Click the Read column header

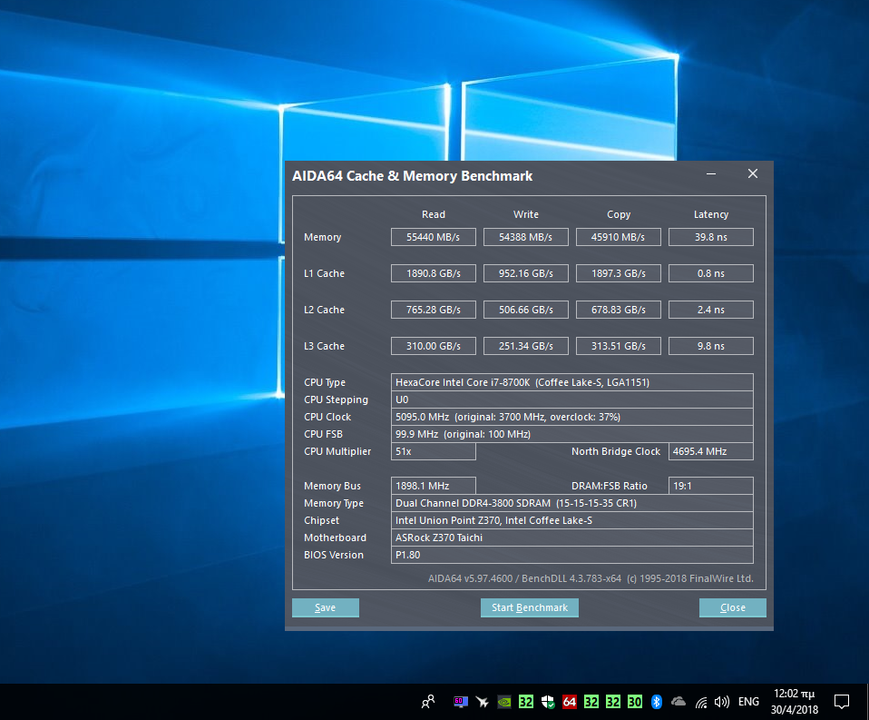[x=433, y=215]
